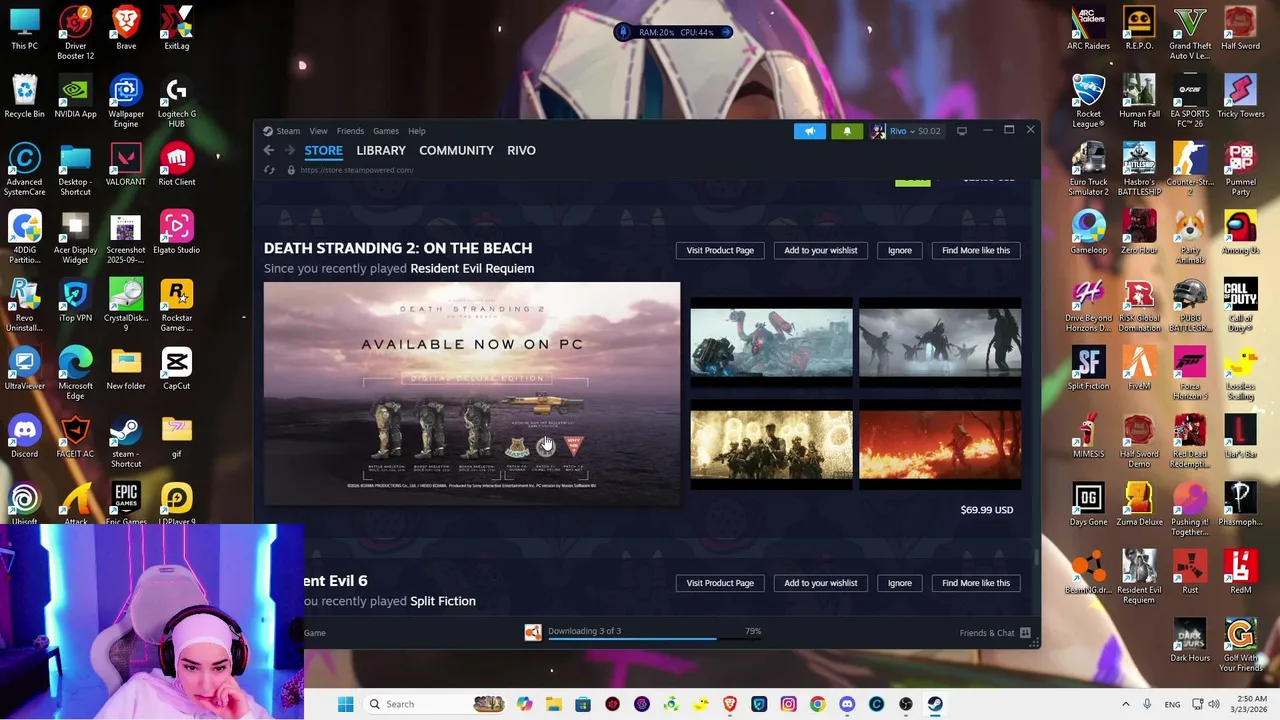
Task: Switch to the LIBRARY tab
Action: [x=381, y=150]
